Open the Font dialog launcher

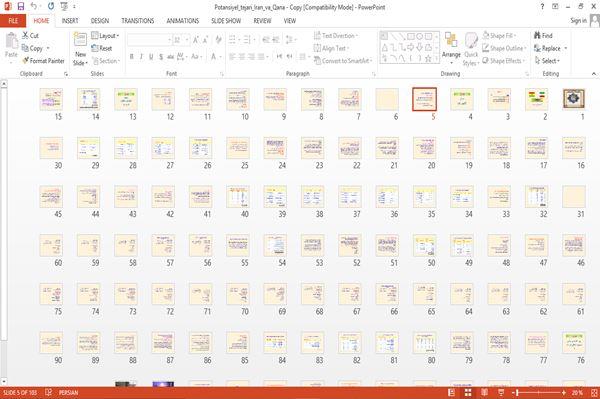coord(222,74)
